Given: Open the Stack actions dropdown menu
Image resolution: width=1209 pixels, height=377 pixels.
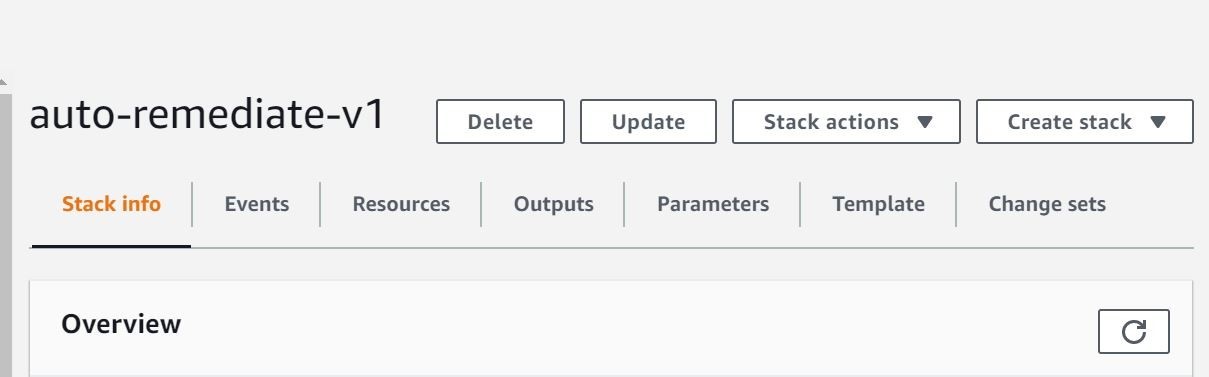Looking at the screenshot, I should [846, 122].
